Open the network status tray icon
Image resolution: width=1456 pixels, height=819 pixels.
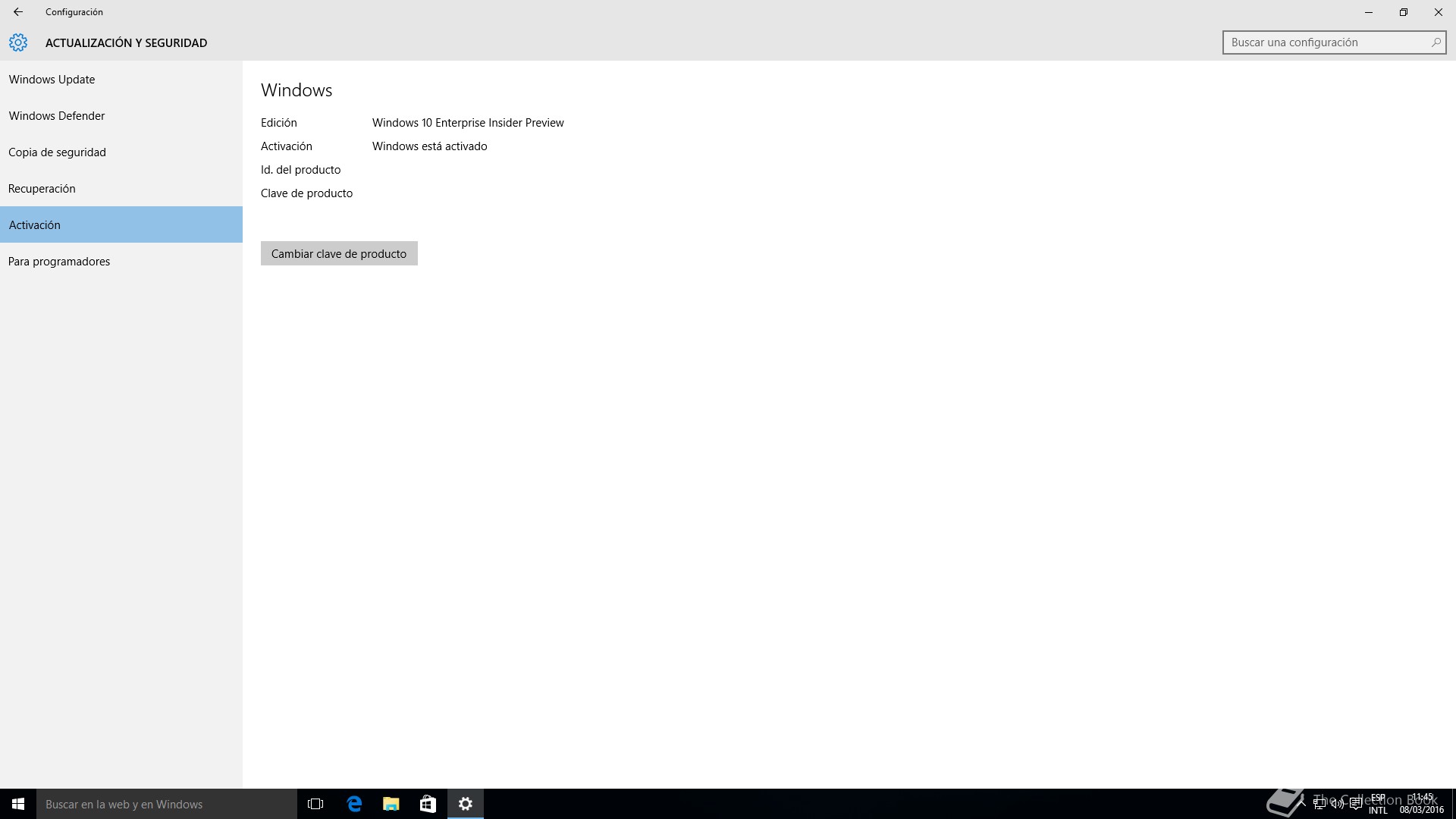(1319, 804)
